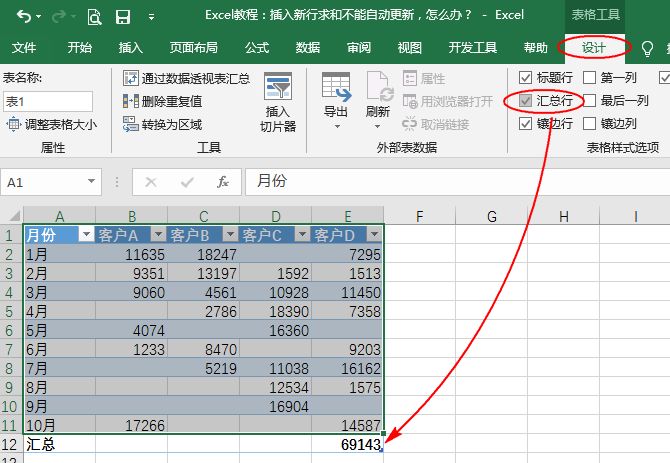Toggle the Banded Rows (镶边行) checkbox
This screenshot has height=463, width=670.
pos(525,123)
